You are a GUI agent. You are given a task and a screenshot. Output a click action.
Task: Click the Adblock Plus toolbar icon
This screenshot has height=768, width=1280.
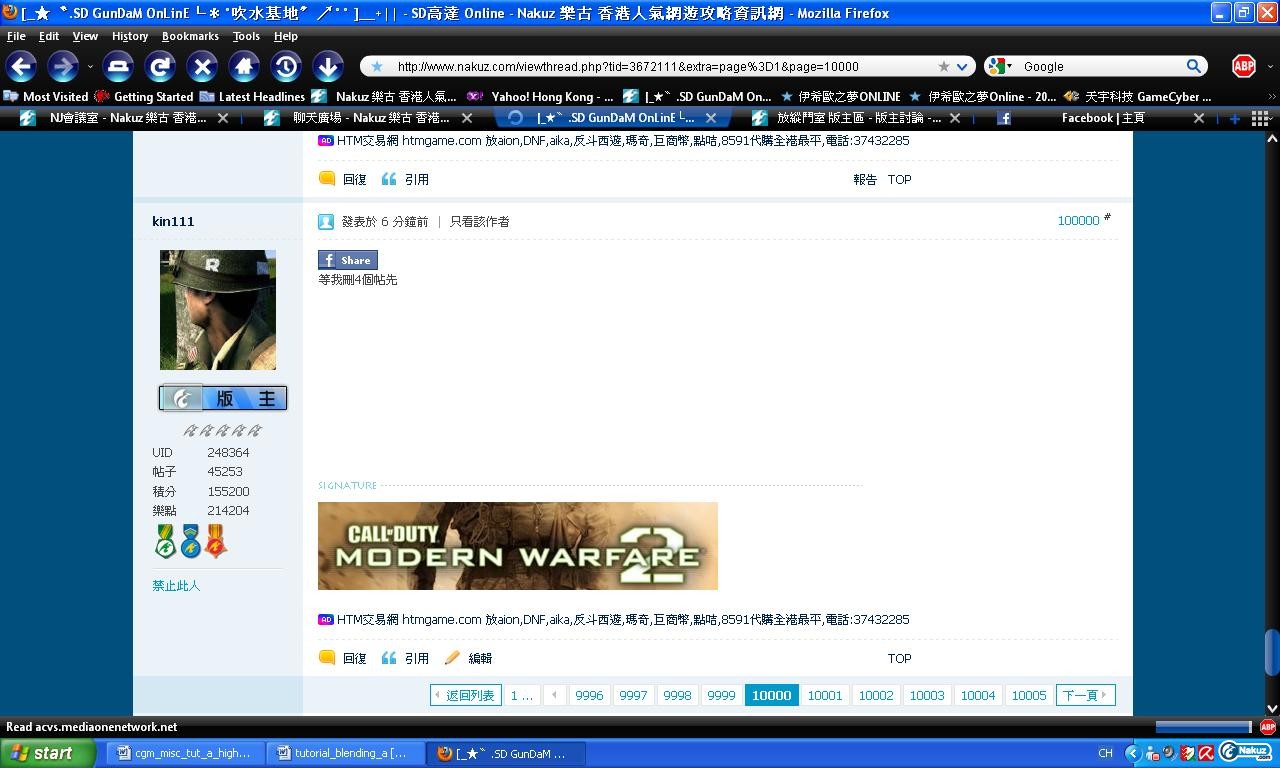[x=1244, y=66]
